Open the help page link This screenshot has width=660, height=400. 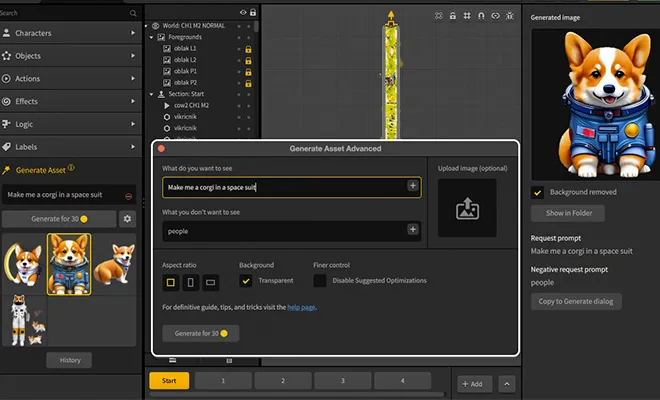pyautogui.click(x=300, y=307)
